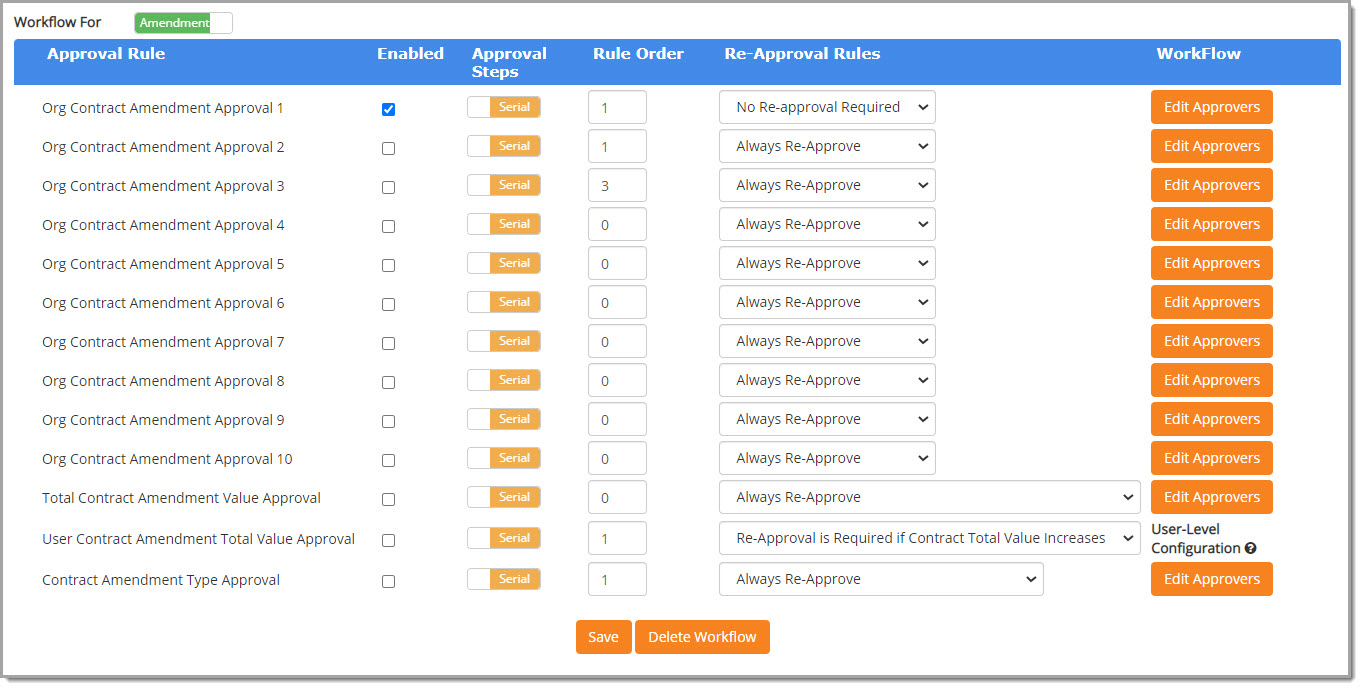Open Re-Approval dropdown for Approval 2
This screenshot has height=688, width=1361.
[x=827, y=145]
